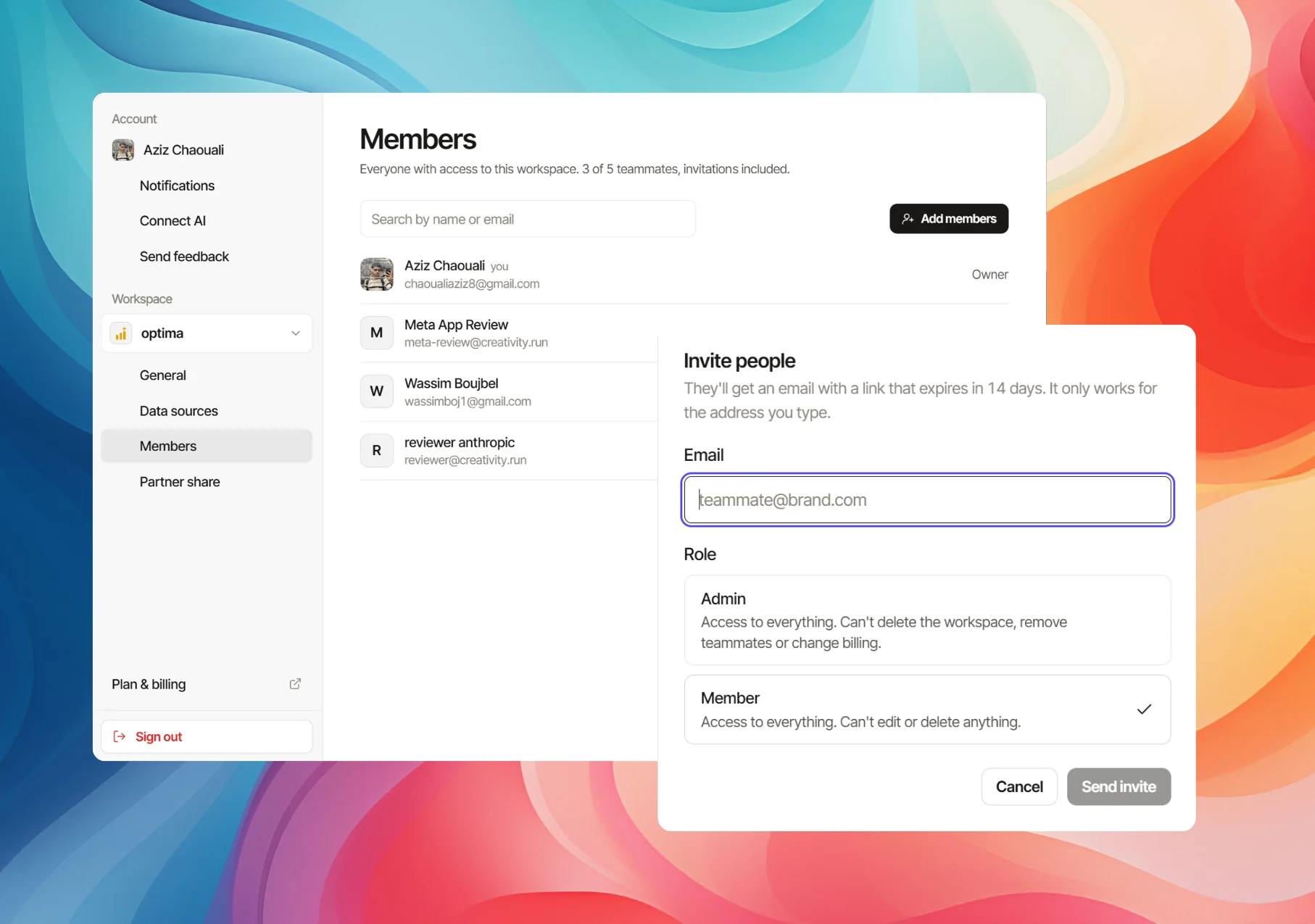Click the optima workspace bar-chart icon
Image resolution: width=1315 pixels, height=924 pixels.
(121, 333)
